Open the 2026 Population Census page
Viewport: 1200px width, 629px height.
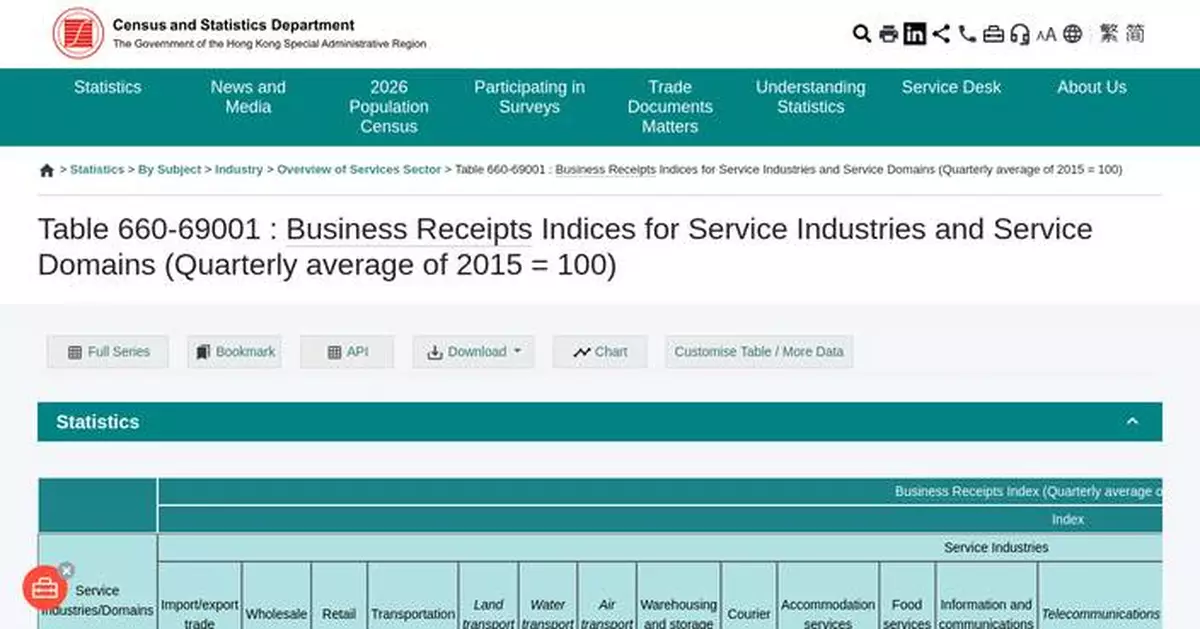389,107
